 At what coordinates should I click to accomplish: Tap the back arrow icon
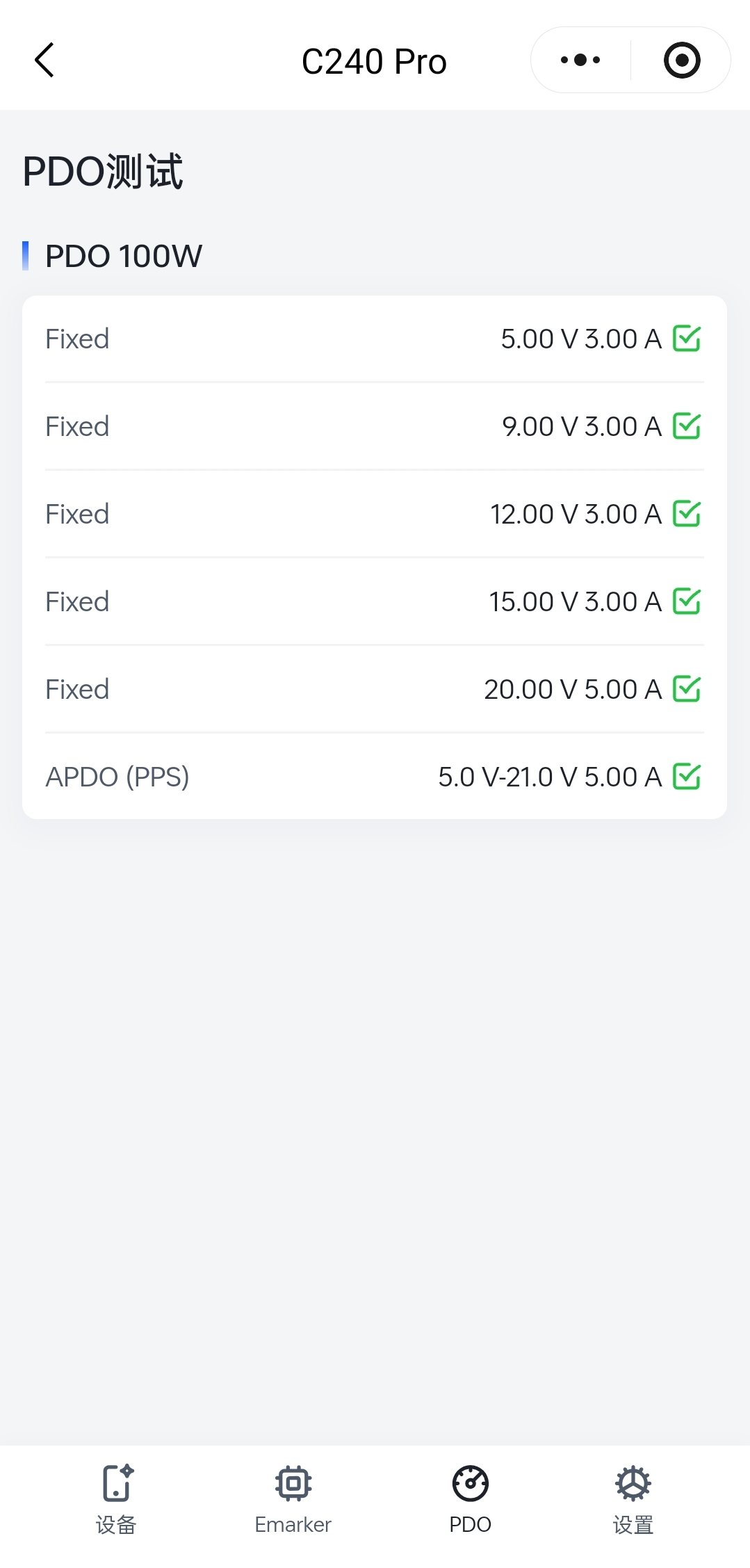point(44,60)
